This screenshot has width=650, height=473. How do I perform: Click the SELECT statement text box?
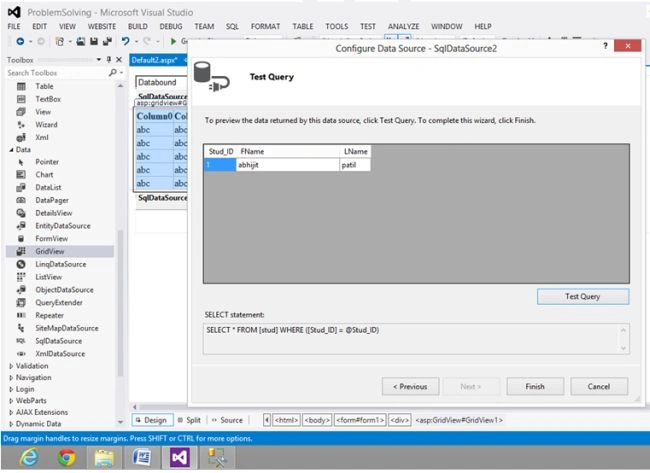416,339
